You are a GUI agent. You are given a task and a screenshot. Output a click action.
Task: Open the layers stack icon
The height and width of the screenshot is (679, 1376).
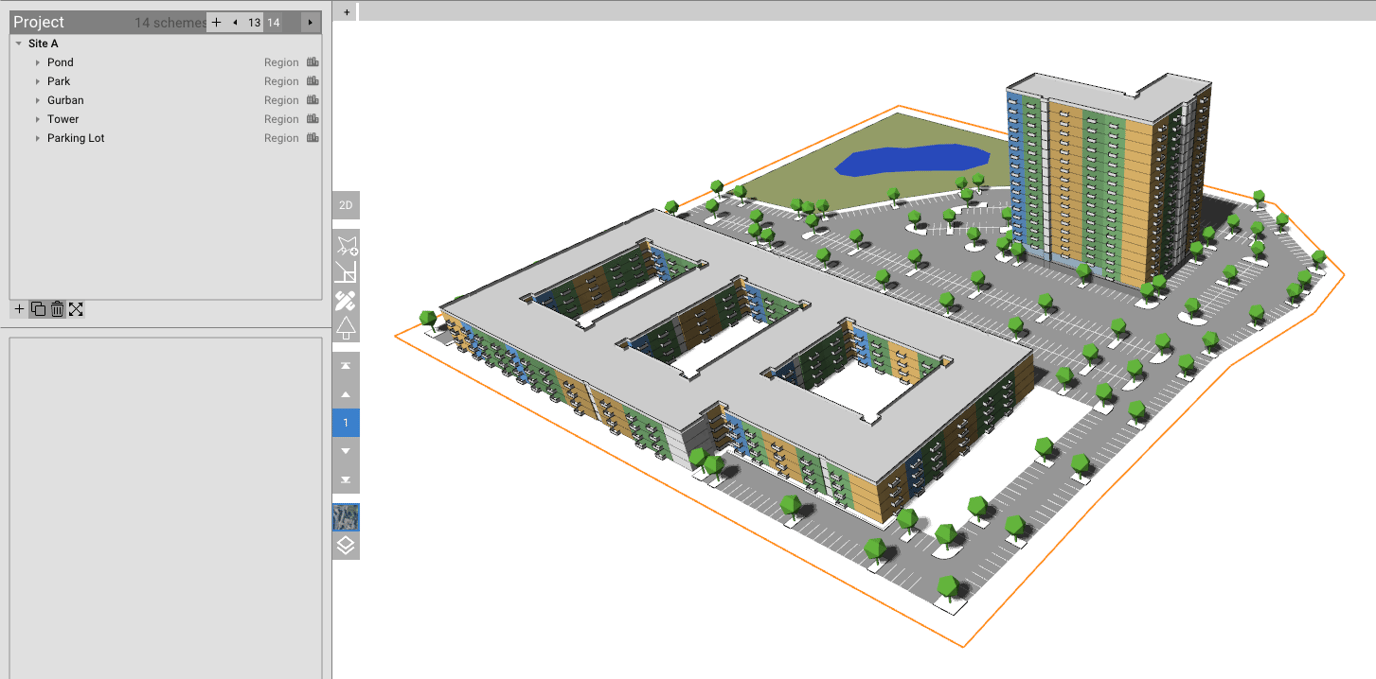pyautogui.click(x=346, y=546)
